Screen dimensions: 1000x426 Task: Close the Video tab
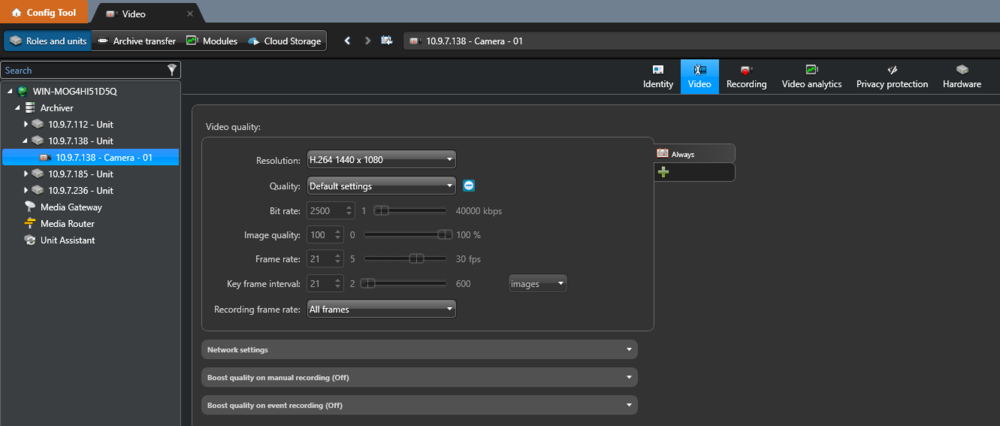coord(190,13)
